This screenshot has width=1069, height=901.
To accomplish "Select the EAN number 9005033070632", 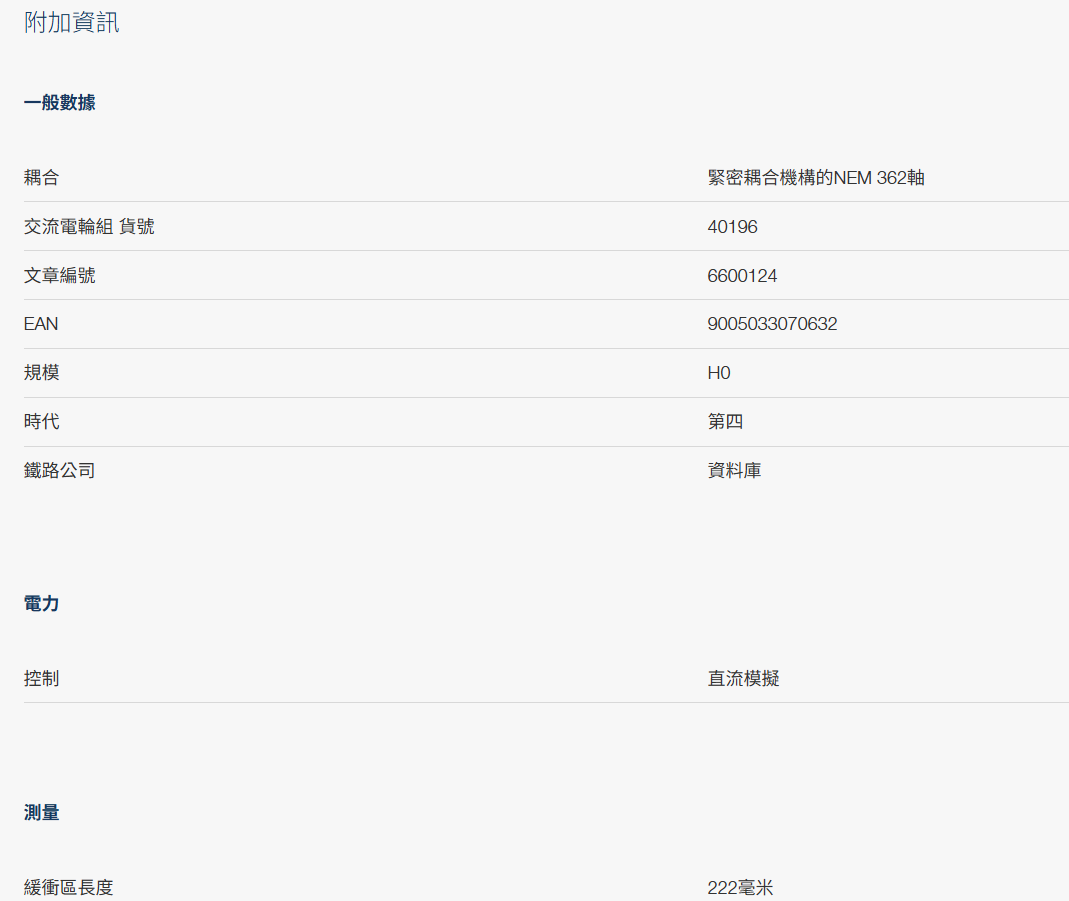I will click(x=770, y=323).
